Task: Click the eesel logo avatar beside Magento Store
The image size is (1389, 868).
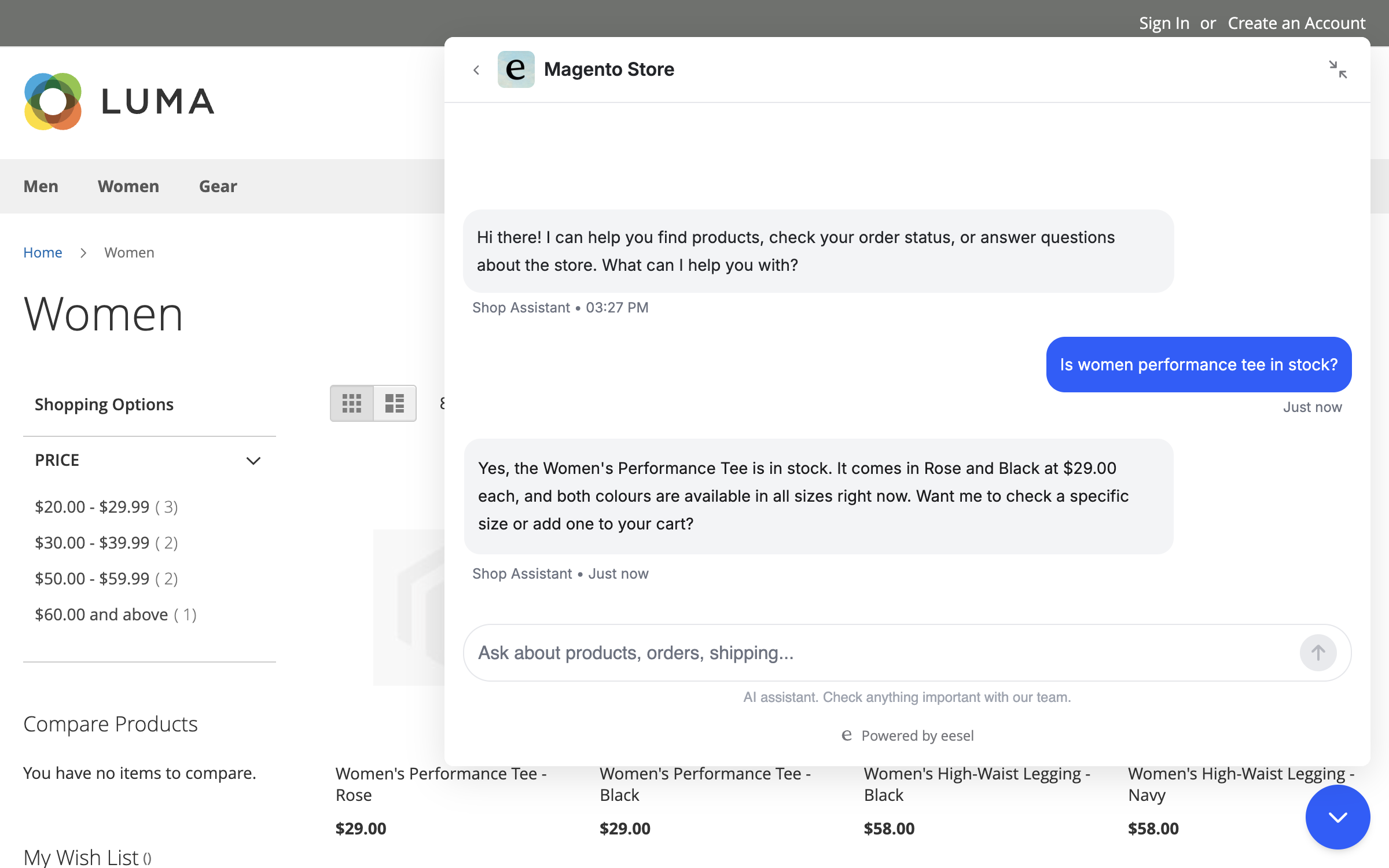Action: coord(516,69)
